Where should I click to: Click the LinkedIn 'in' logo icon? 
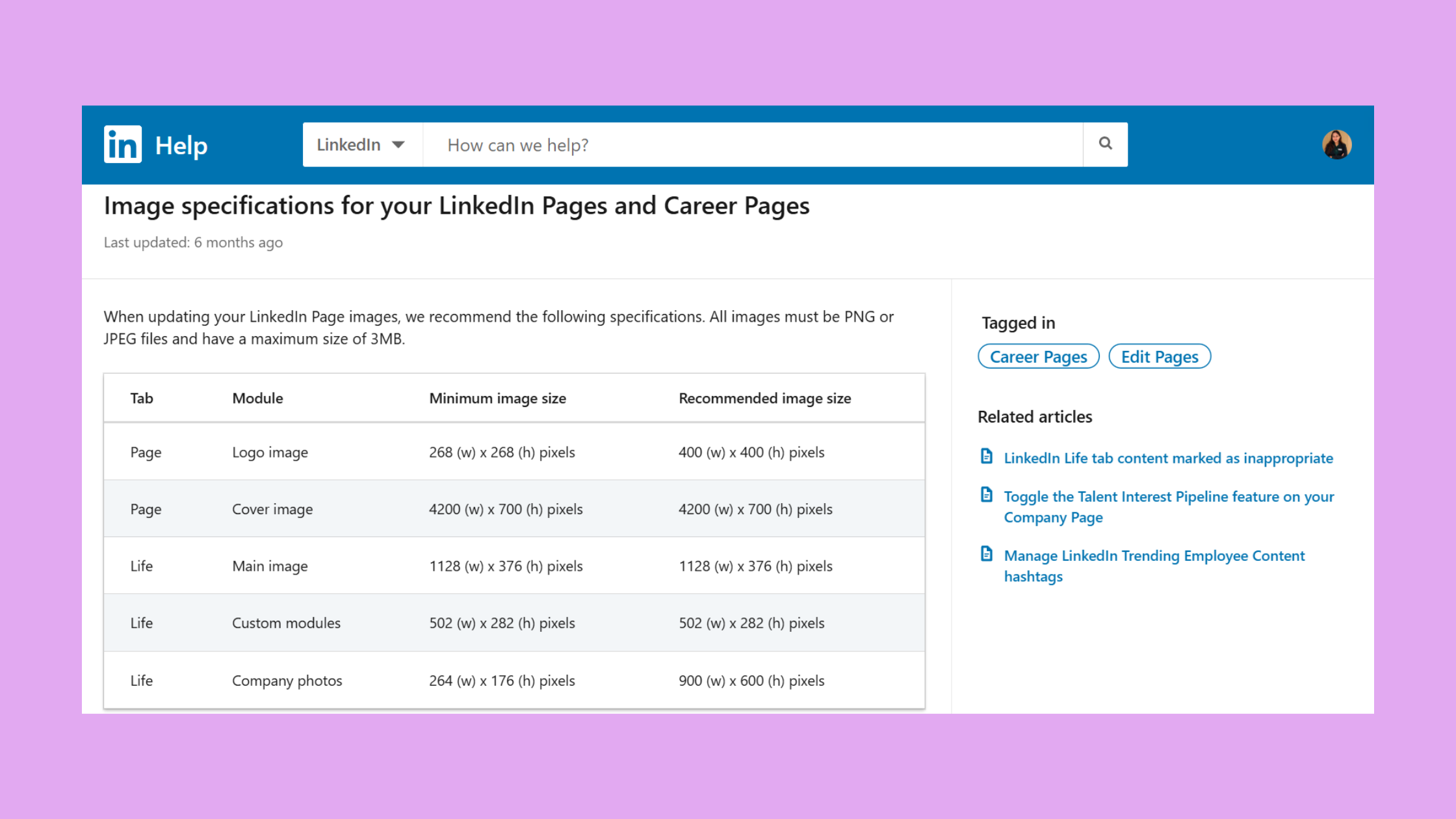123,144
